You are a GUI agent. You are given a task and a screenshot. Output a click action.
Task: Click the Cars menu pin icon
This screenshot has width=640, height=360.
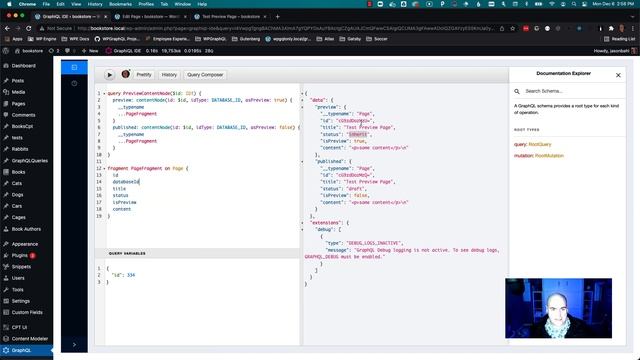[x=6, y=206]
